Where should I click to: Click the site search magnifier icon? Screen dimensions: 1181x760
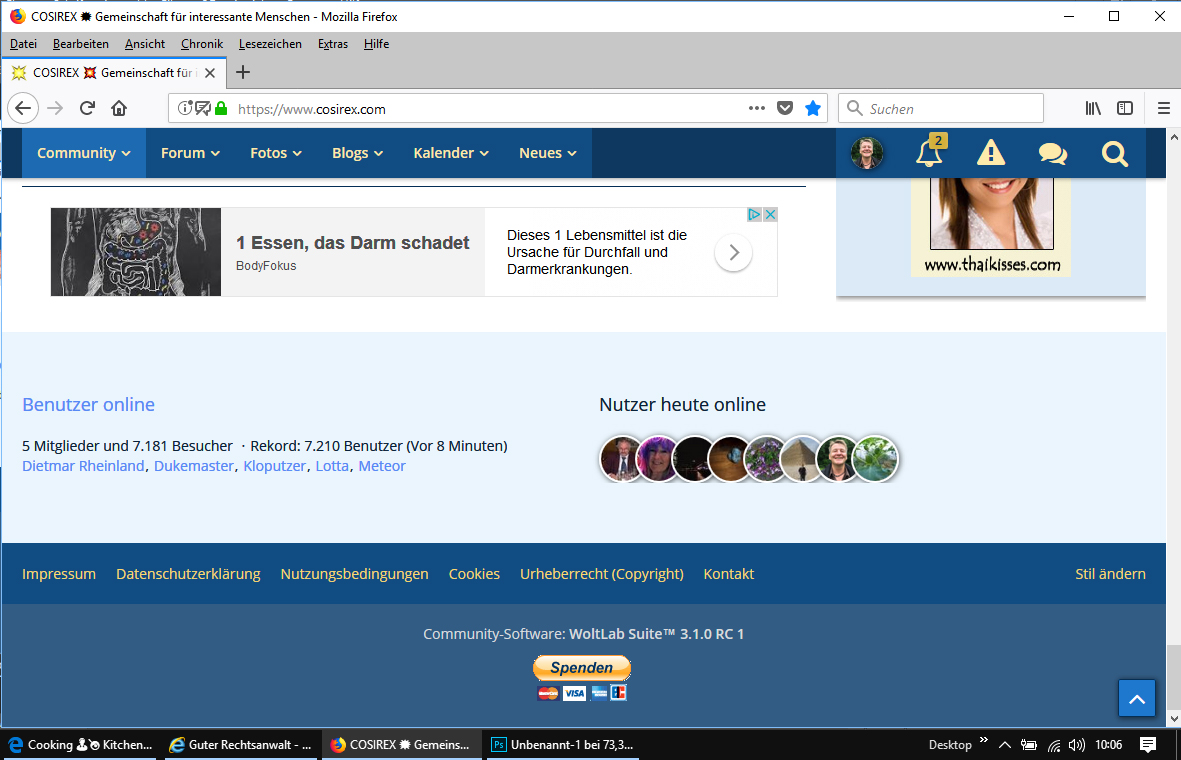(x=1114, y=153)
